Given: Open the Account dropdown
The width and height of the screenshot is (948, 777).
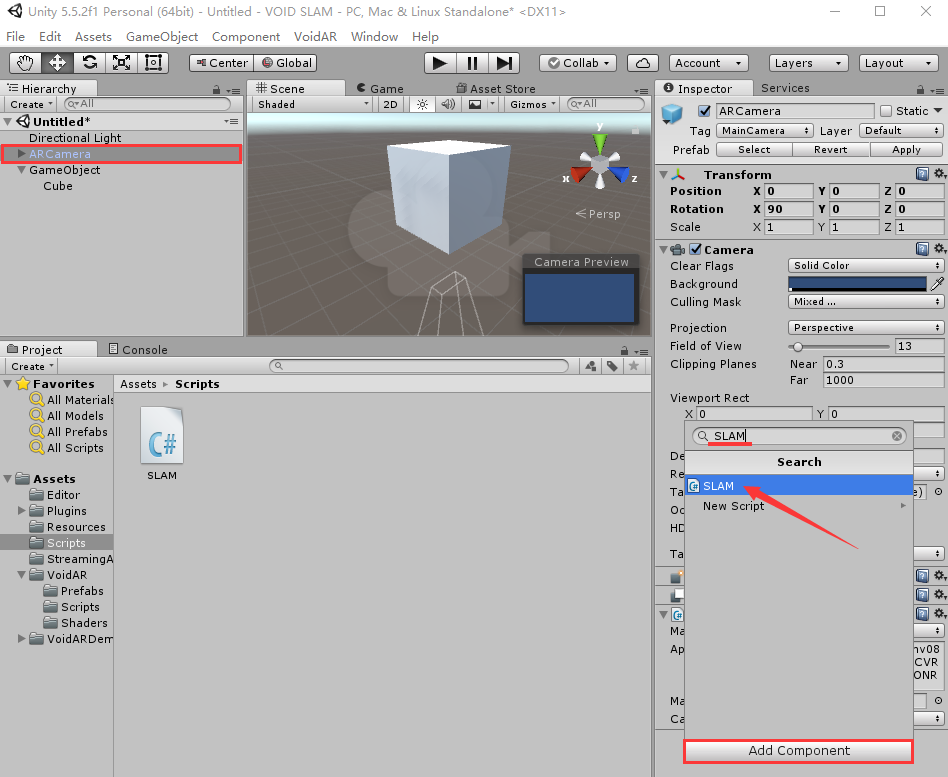Looking at the screenshot, I should pyautogui.click(x=709, y=63).
